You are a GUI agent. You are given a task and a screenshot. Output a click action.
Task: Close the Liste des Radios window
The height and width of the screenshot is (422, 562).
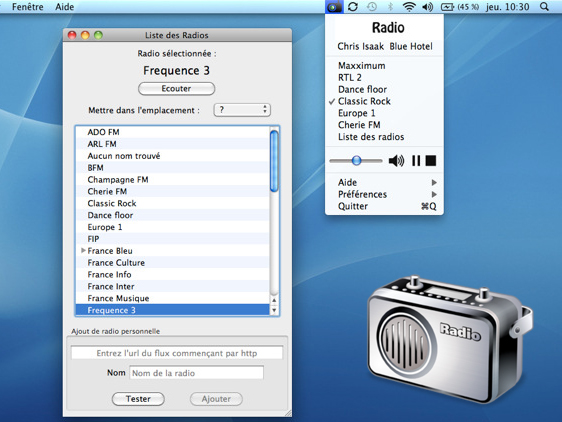(72, 35)
